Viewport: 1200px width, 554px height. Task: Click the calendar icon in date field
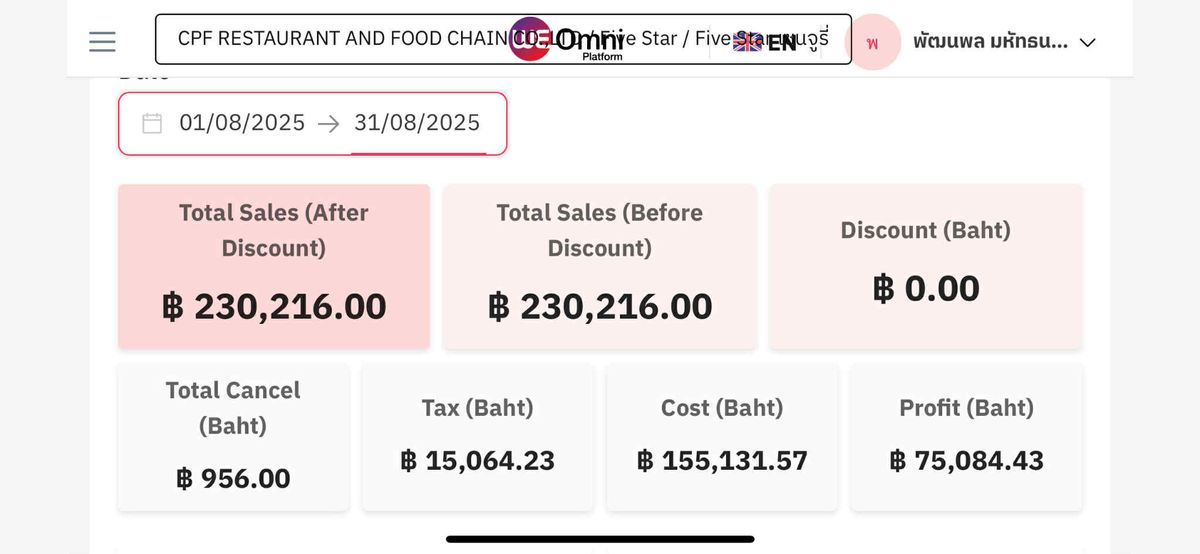(152, 123)
